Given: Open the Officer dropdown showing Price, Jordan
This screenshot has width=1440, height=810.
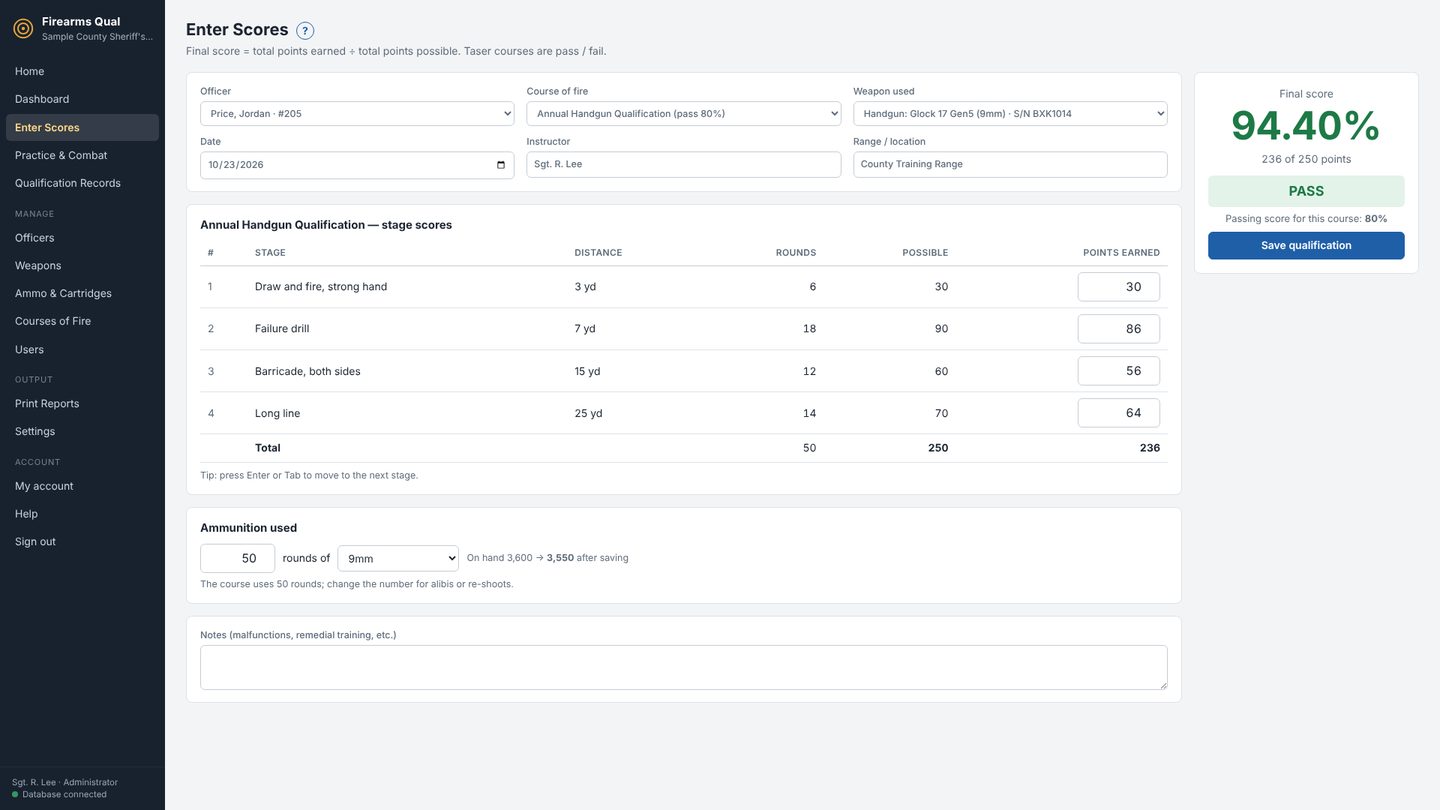Looking at the screenshot, I should (357, 114).
